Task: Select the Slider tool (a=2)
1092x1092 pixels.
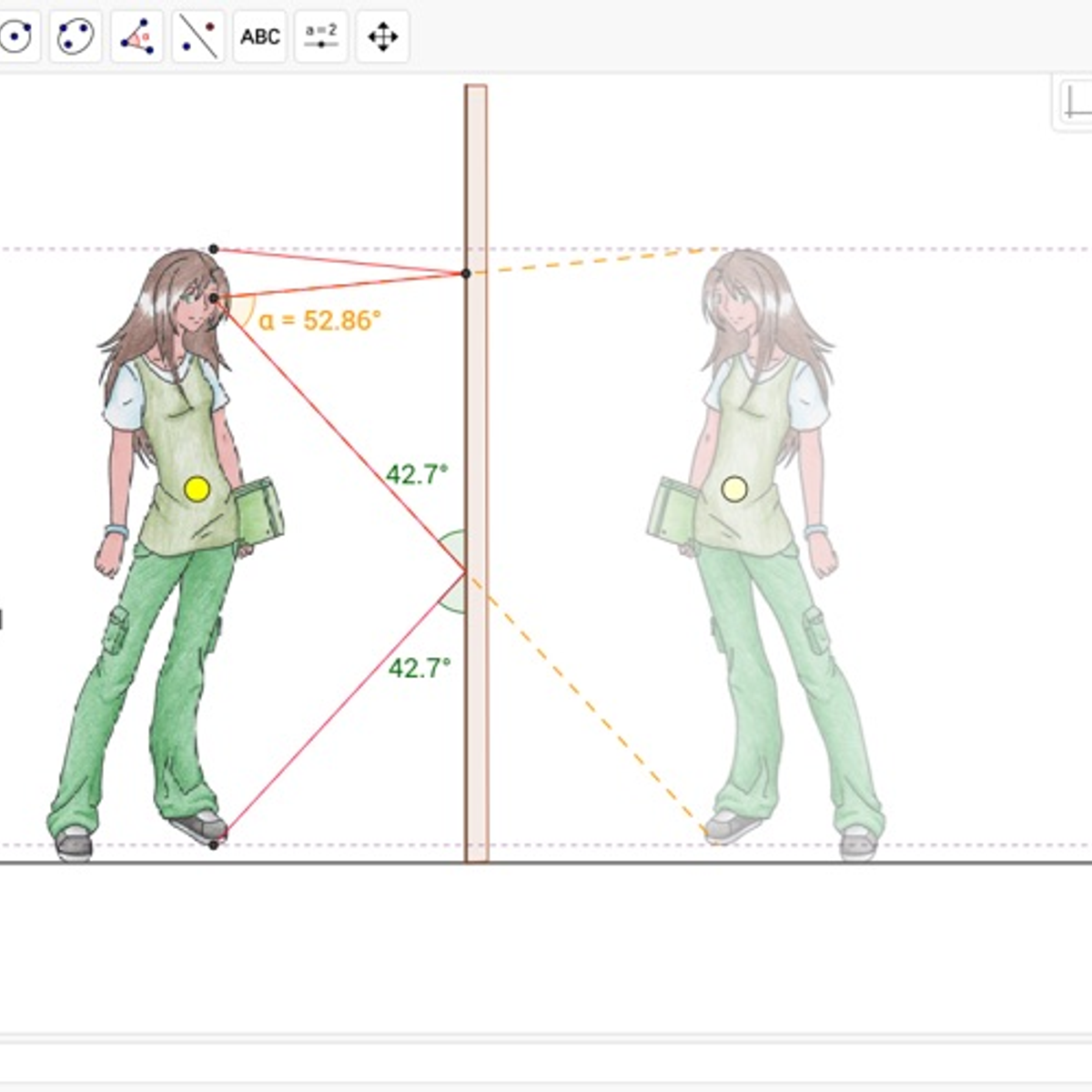Action: pos(321,36)
